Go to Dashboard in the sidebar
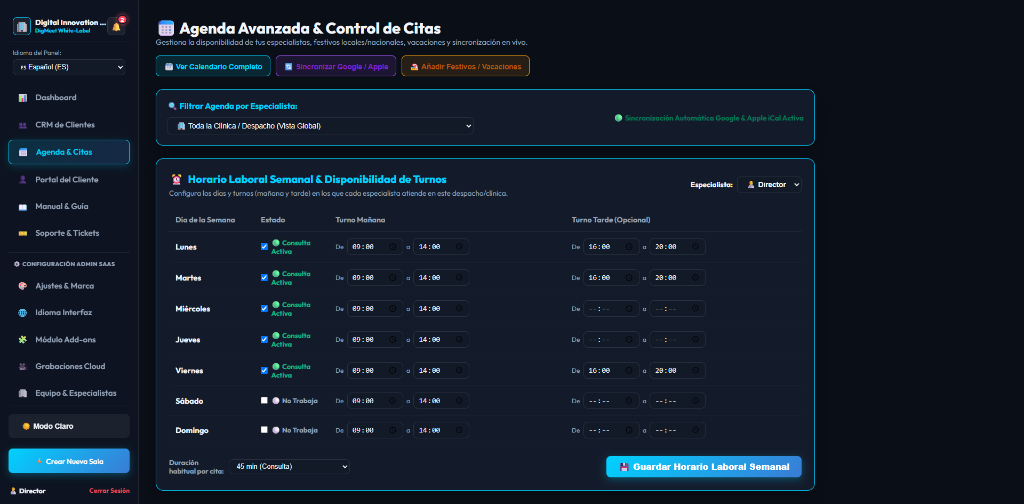The image size is (1024, 504). [69, 98]
